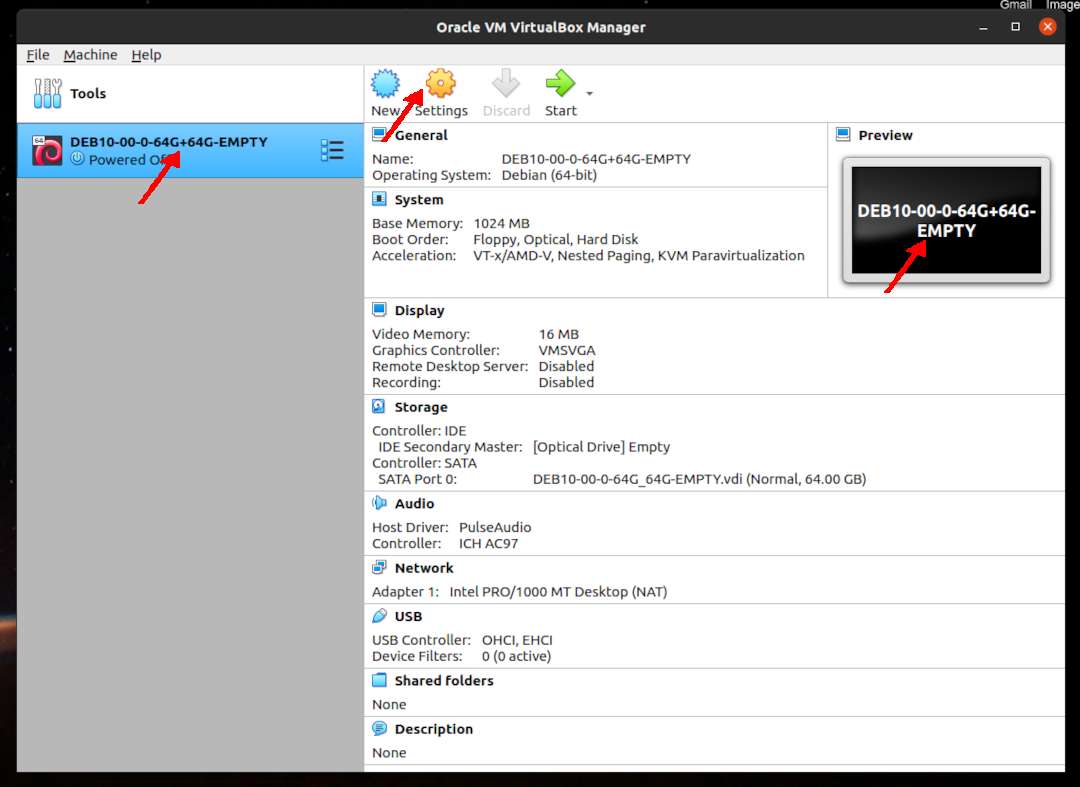Open the Storage settings heading link

pyautogui.click(x=421, y=407)
